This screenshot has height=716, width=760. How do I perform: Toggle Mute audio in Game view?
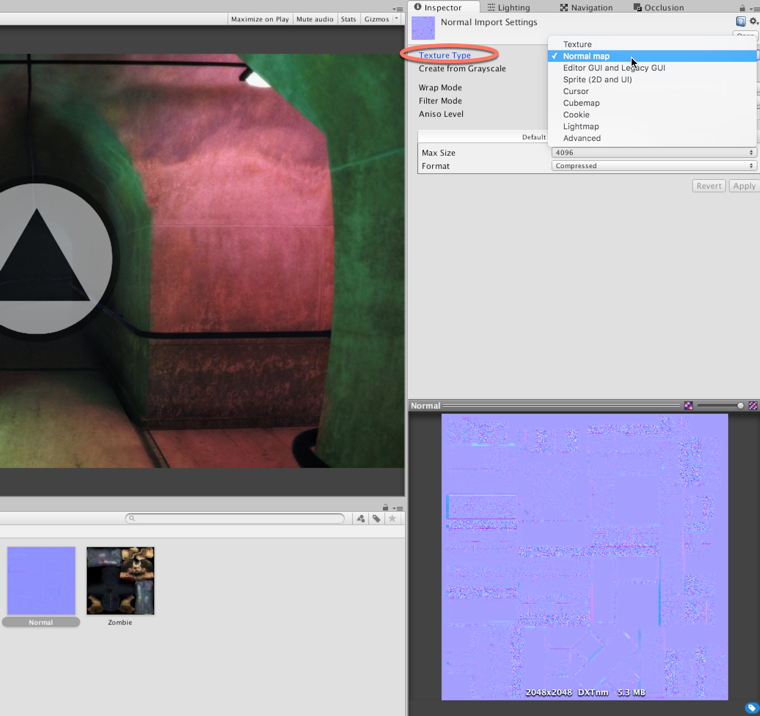(315, 19)
